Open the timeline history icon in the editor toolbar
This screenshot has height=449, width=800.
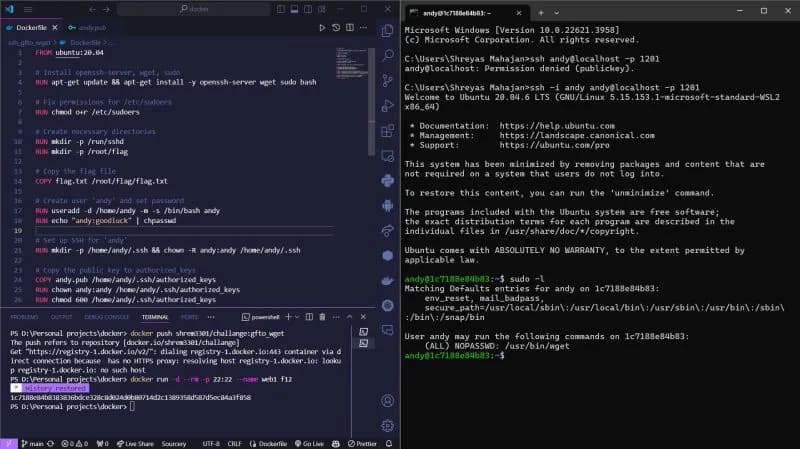pyautogui.click(x=336, y=28)
